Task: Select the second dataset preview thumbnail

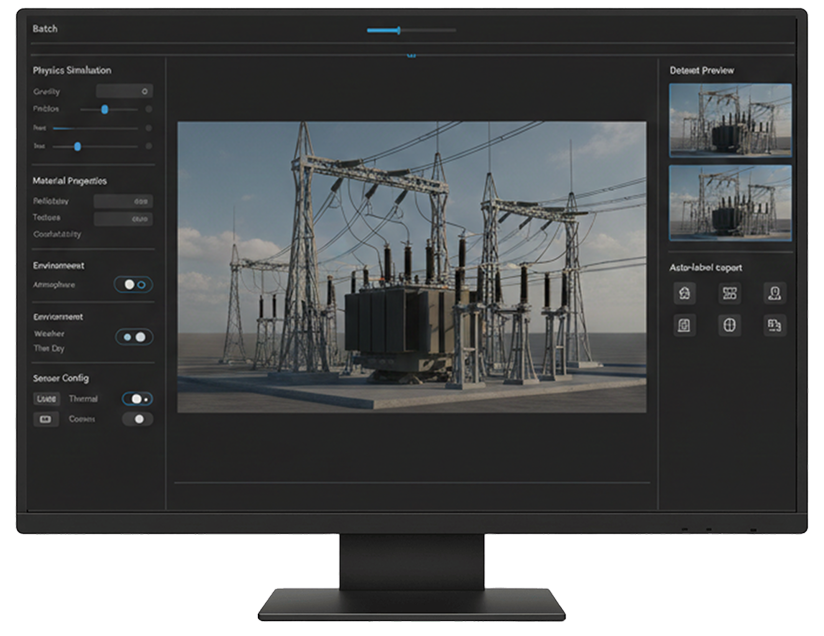Action: pyautogui.click(x=730, y=203)
